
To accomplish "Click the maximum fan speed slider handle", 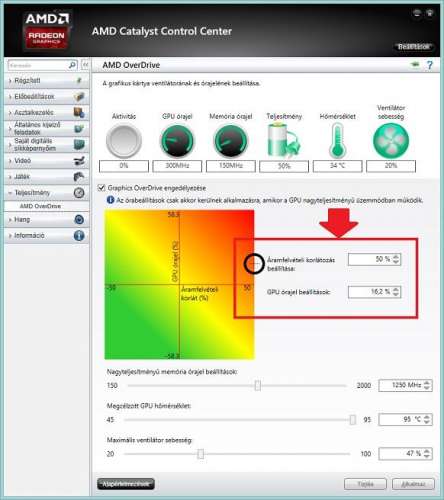I will click(200, 453).
